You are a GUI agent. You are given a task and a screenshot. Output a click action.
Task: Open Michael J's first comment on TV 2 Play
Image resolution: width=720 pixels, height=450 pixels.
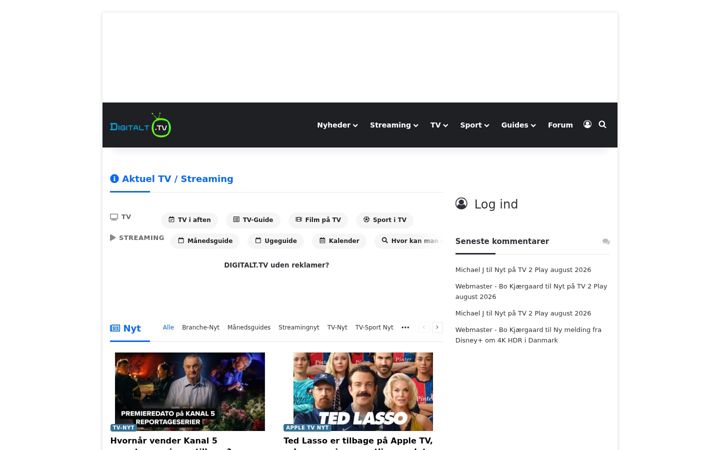click(523, 270)
